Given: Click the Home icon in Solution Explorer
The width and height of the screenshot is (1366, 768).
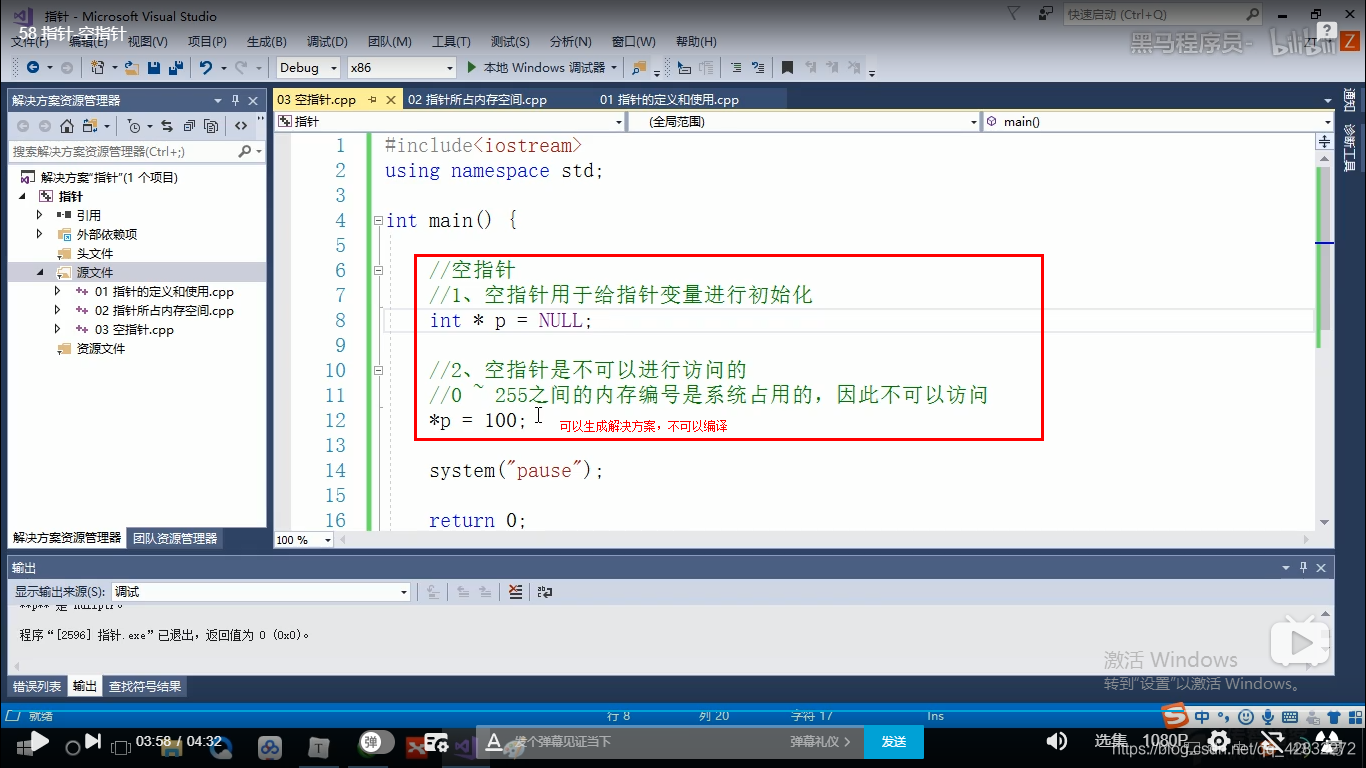Looking at the screenshot, I should tap(67, 126).
